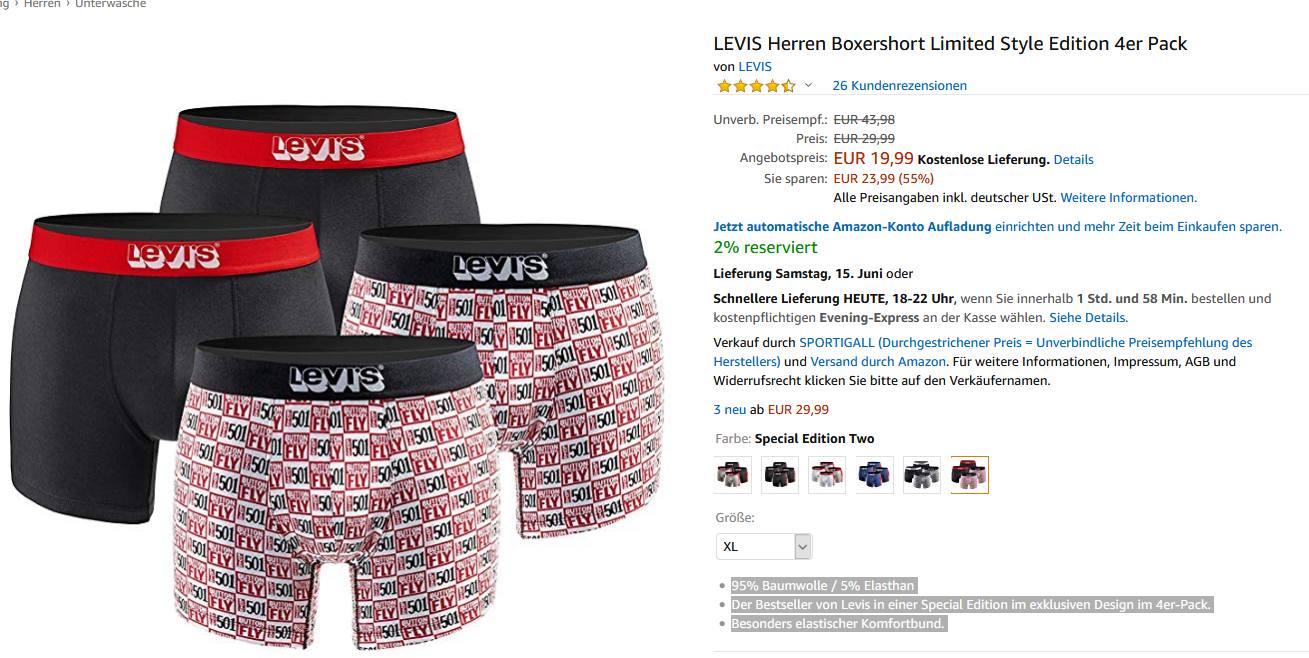
Task: Select the grey and red boxer color swatch
Action: [733, 475]
